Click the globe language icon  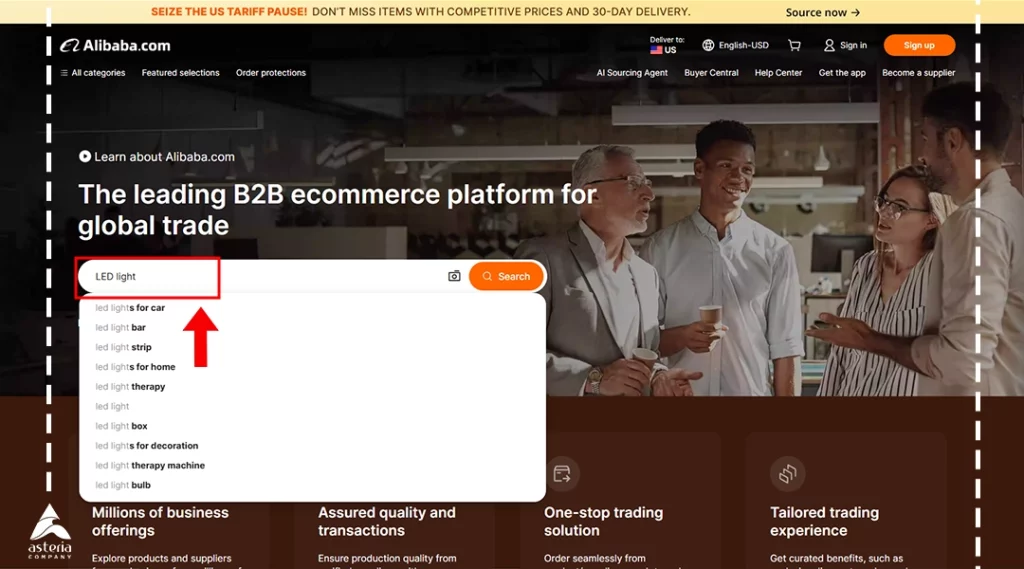click(708, 45)
